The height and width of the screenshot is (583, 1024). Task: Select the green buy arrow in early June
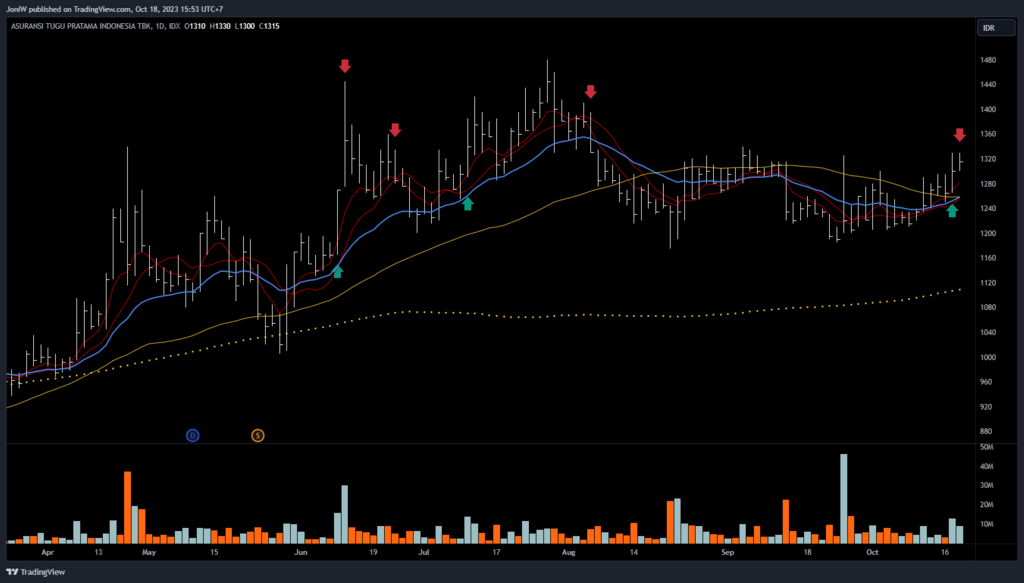(x=337, y=270)
